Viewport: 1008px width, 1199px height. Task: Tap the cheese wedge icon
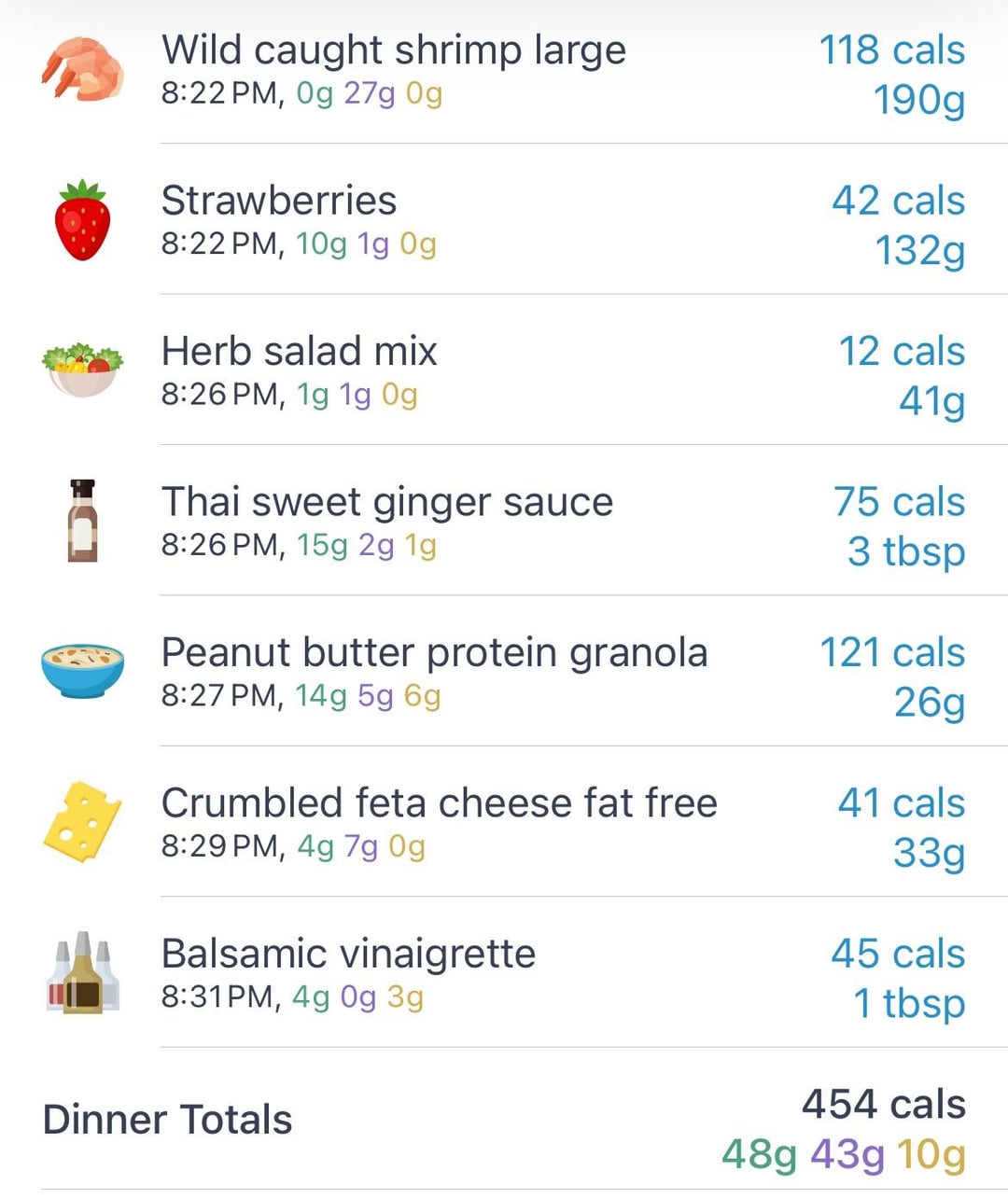coord(83,821)
